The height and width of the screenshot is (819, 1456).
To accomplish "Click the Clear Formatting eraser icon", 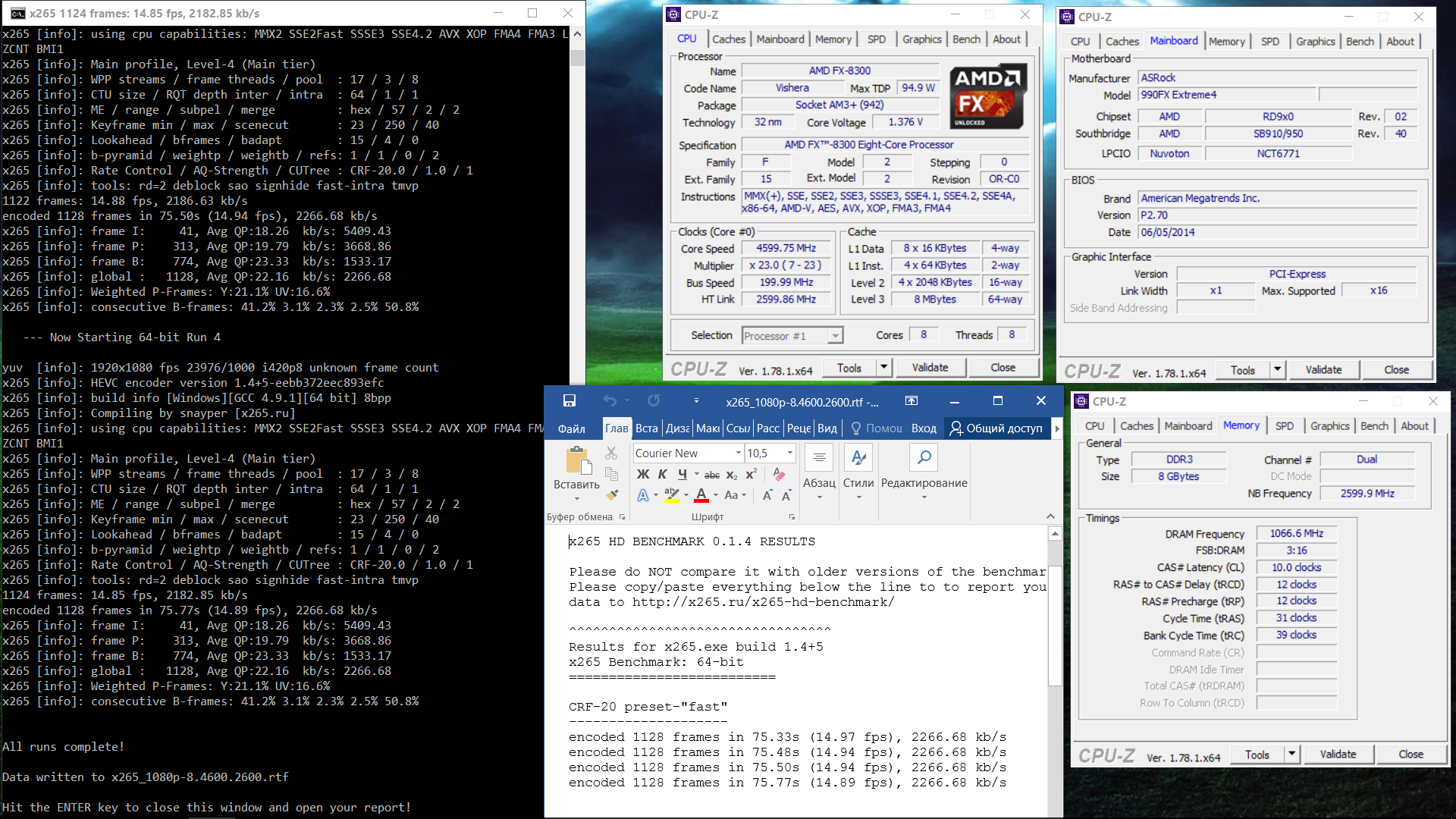I will pos(779,474).
